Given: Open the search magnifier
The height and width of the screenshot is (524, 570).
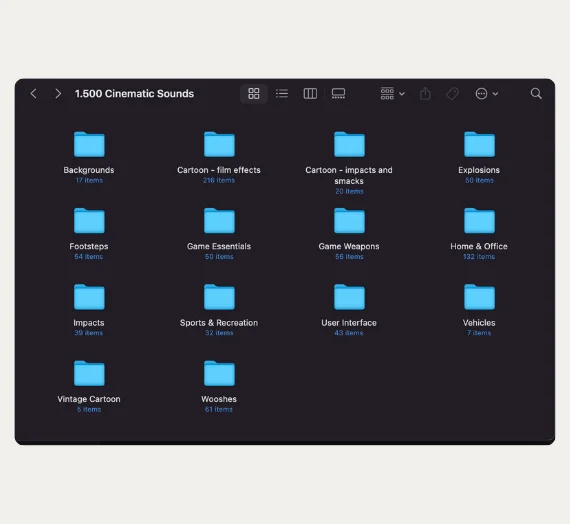Looking at the screenshot, I should click(536, 94).
